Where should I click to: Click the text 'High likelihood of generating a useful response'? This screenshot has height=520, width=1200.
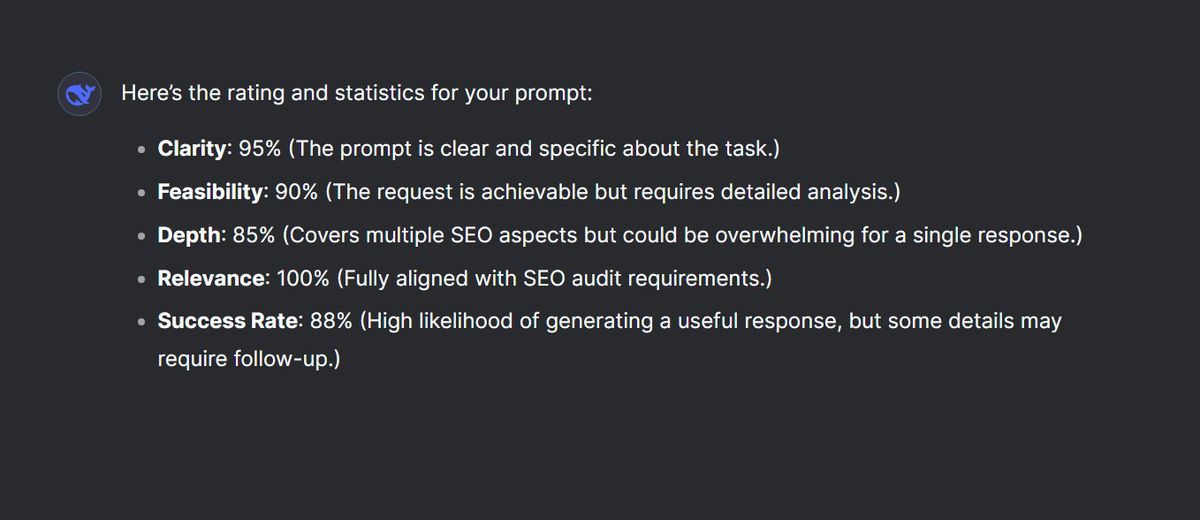tap(595, 321)
